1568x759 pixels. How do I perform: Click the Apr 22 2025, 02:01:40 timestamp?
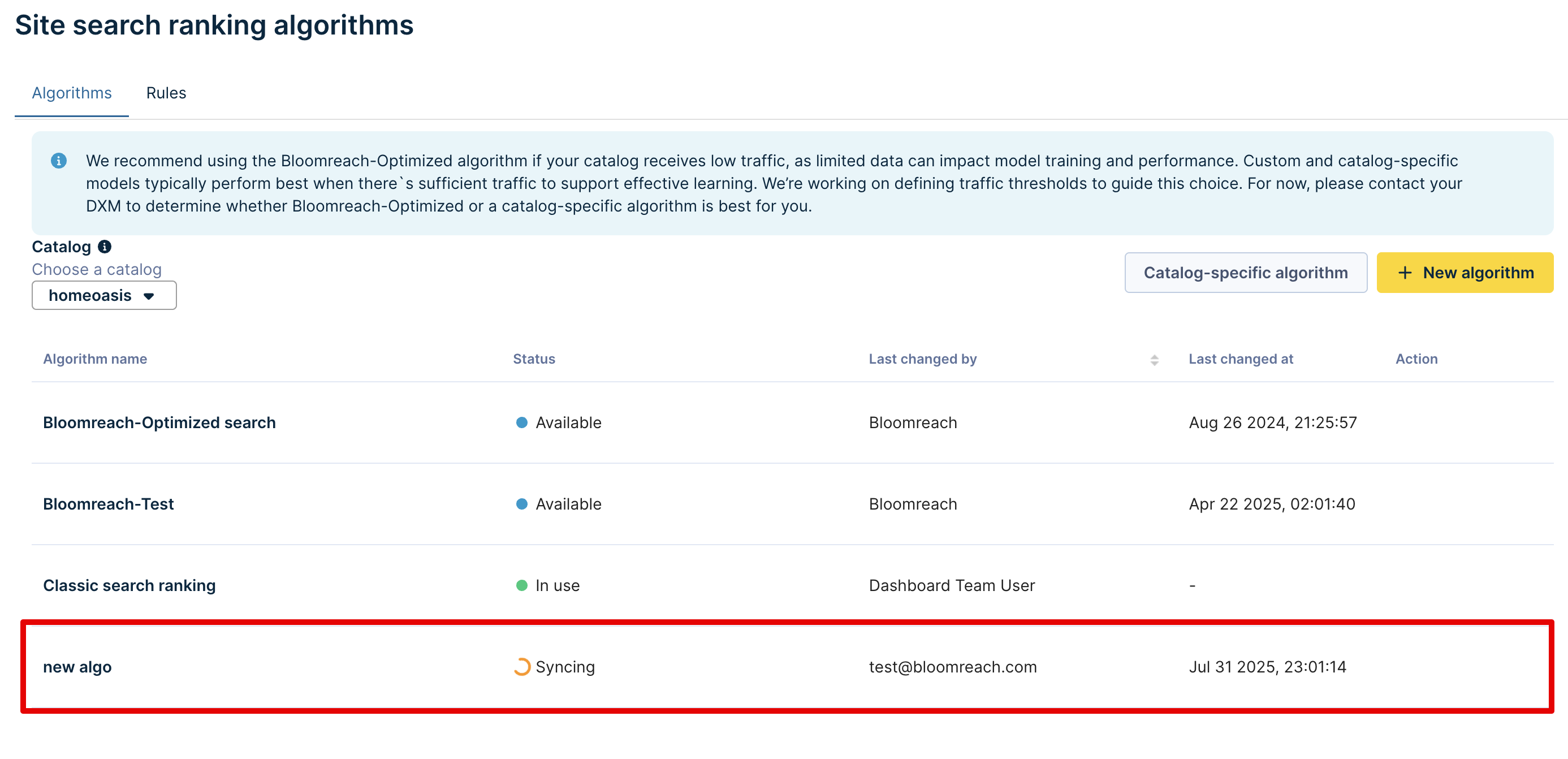point(1272,504)
